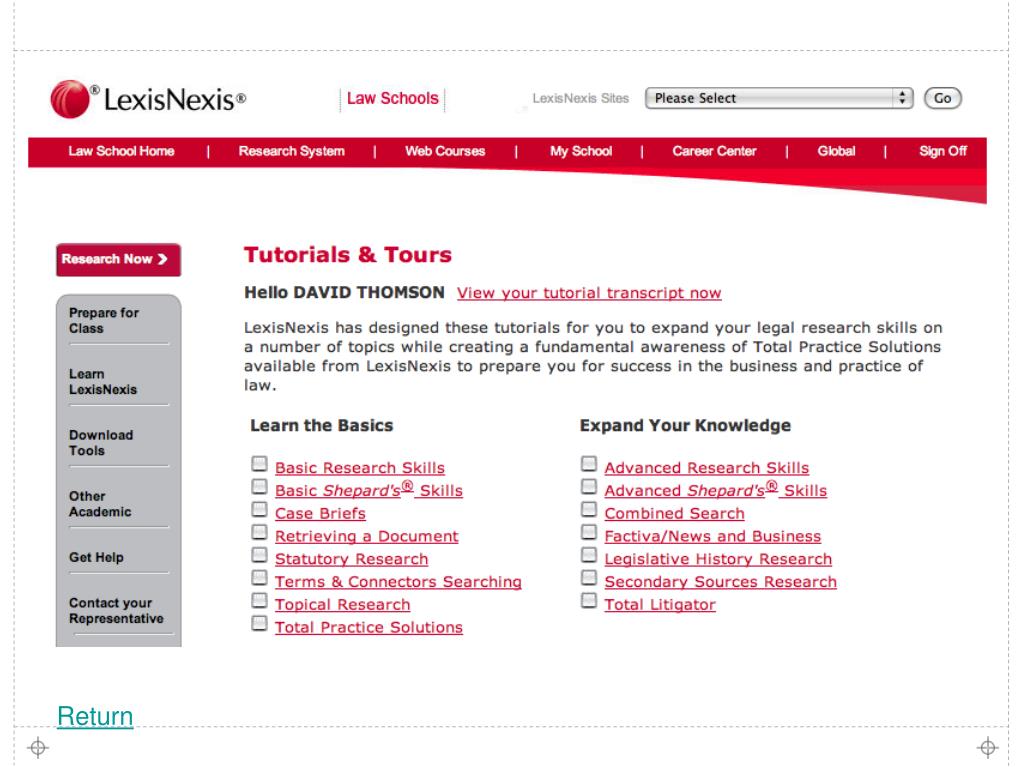Tick the Advanced Shepard's Skills checkbox
Viewport: 1023px width, 767px height.
click(x=588, y=487)
